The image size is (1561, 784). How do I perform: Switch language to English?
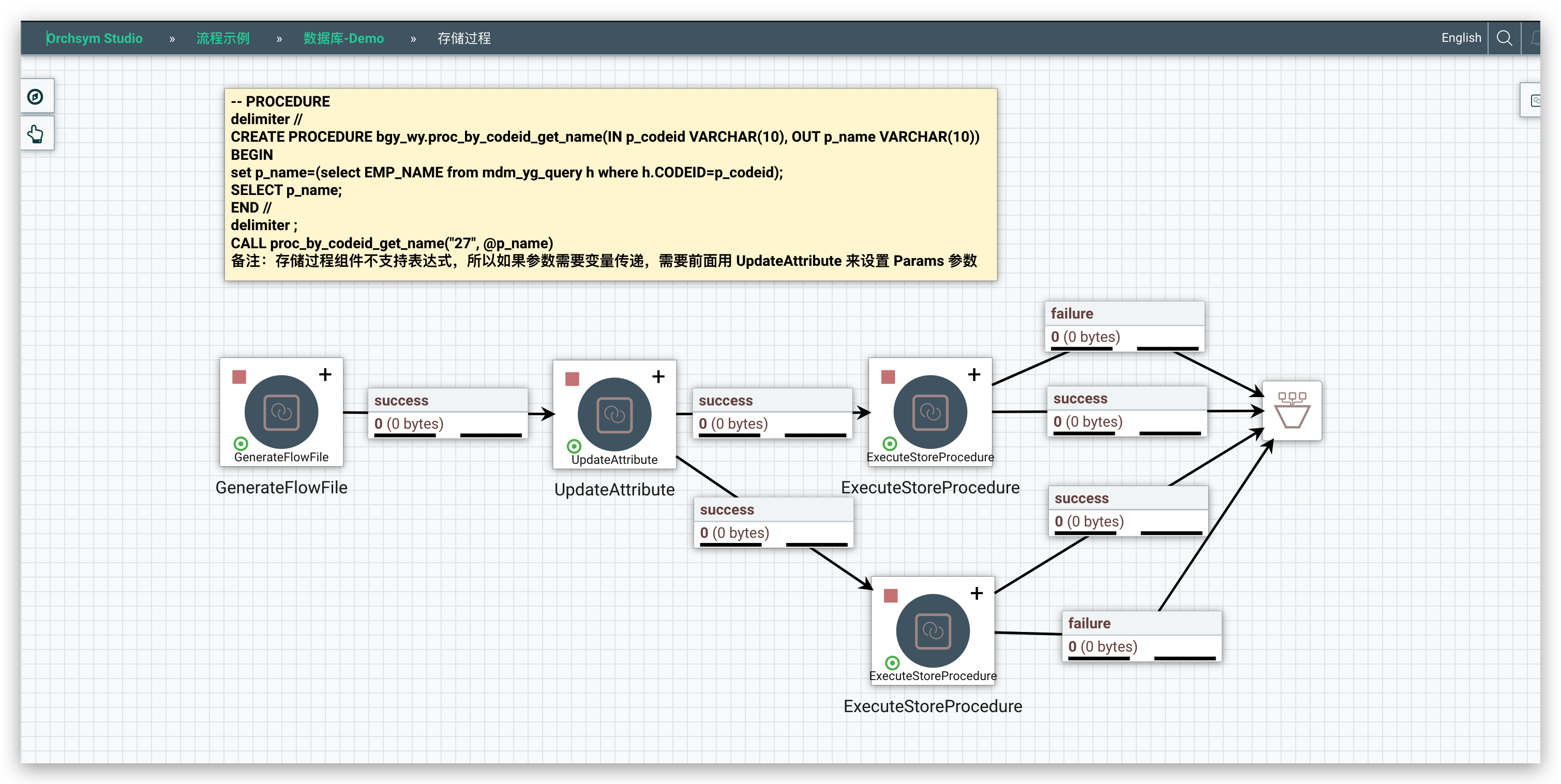pyautogui.click(x=1461, y=38)
